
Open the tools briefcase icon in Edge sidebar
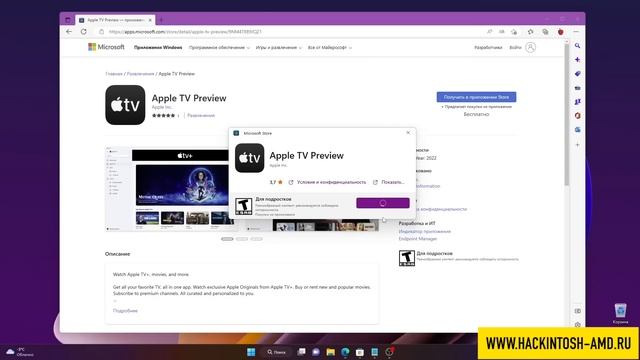[x=578, y=88]
